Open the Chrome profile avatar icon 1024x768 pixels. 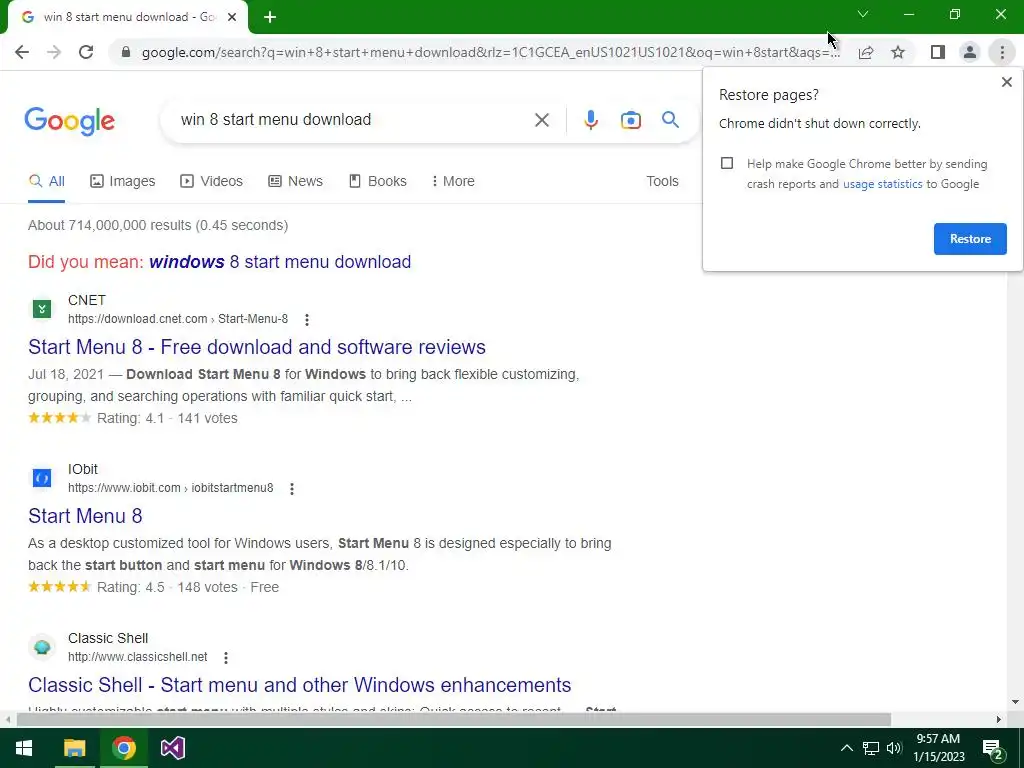click(x=970, y=52)
